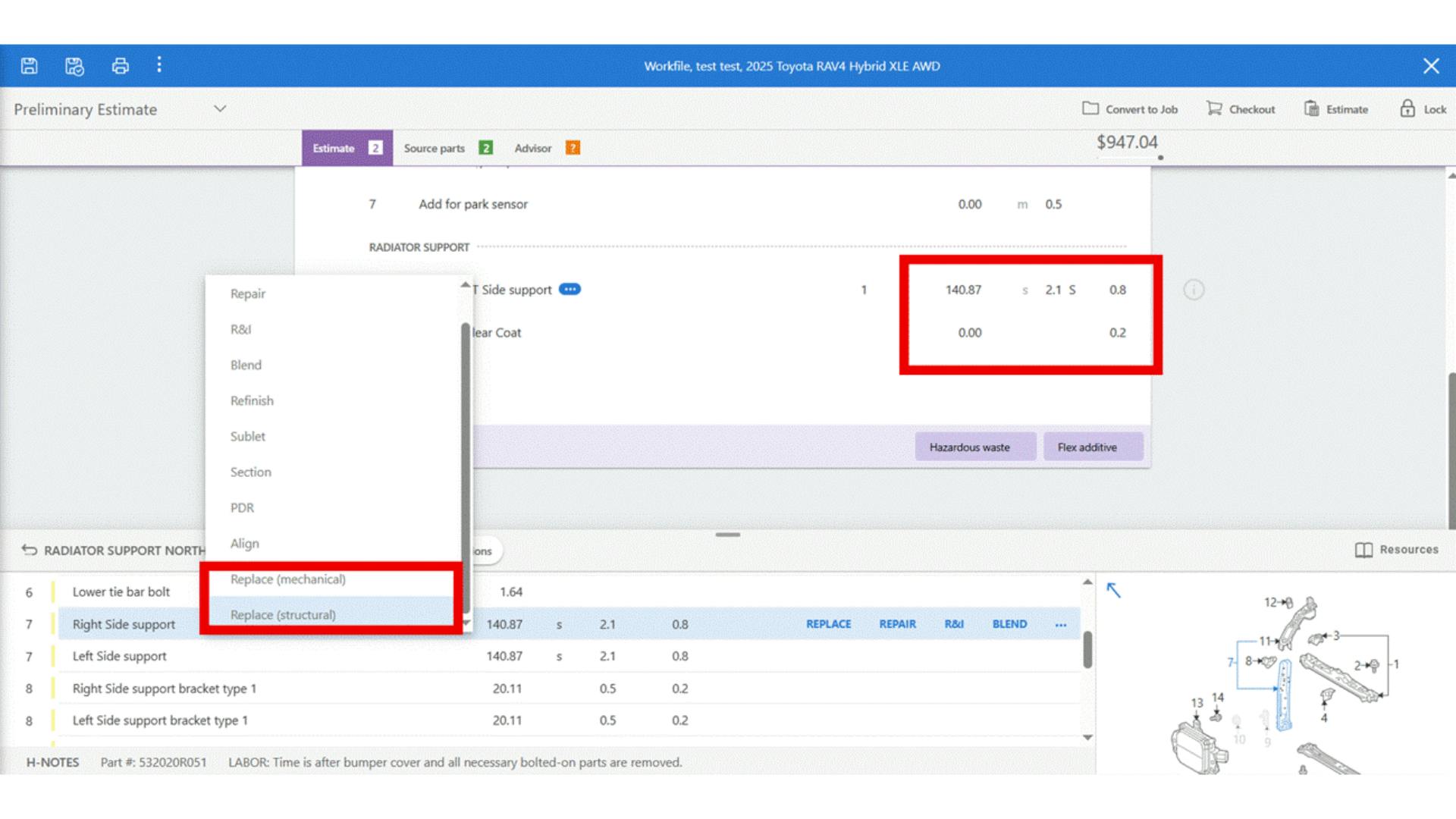The width and height of the screenshot is (1456, 819).
Task: Click the back arrow beside RADIATOR SUPPORT NORTH
Action: coord(29,550)
